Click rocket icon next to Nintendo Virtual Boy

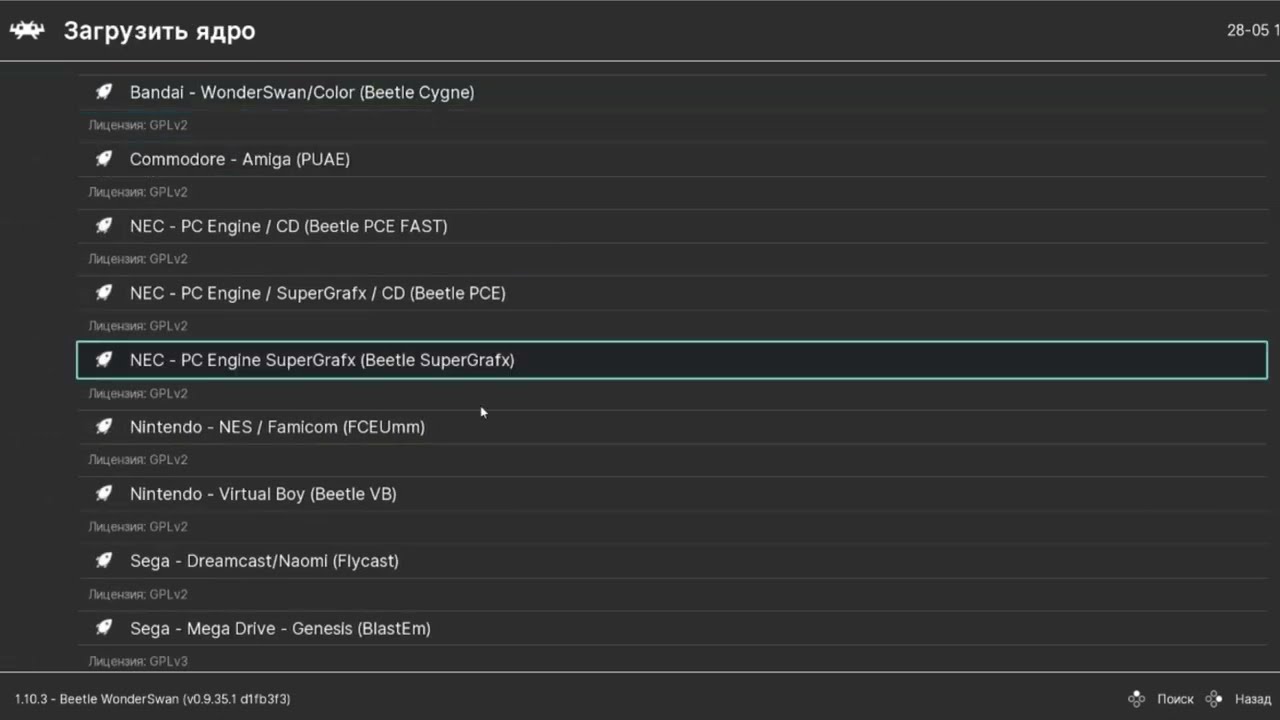pos(104,494)
